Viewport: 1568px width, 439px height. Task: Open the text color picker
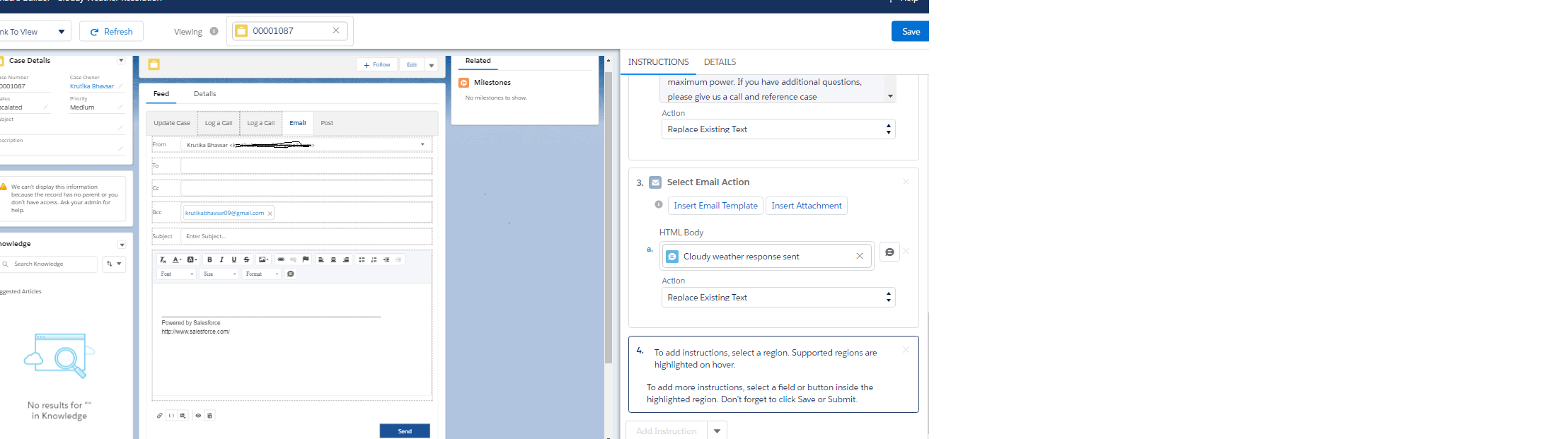(x=177, y=260)
